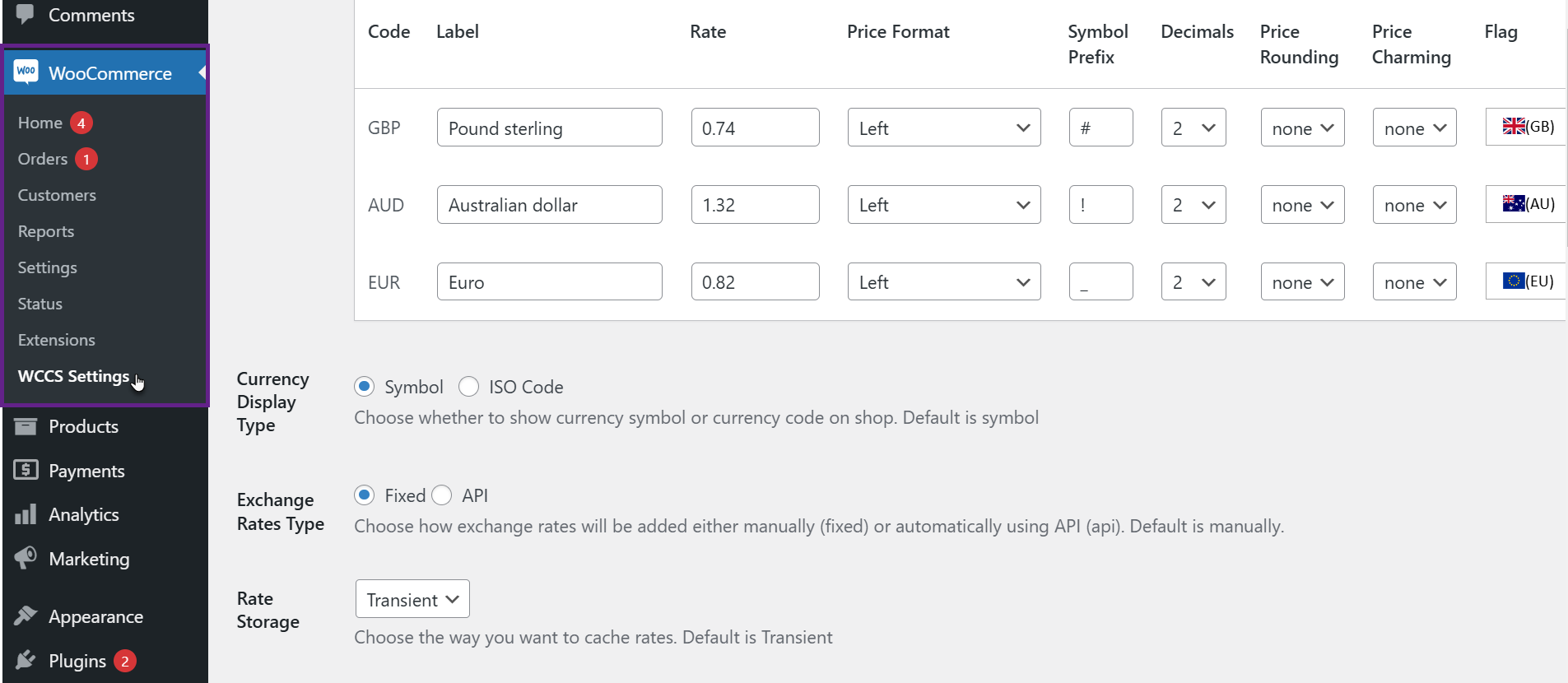1568x683 pixels.
Task: Open Analytics via its bar chart icon
Action: click(x=26, y=514)
